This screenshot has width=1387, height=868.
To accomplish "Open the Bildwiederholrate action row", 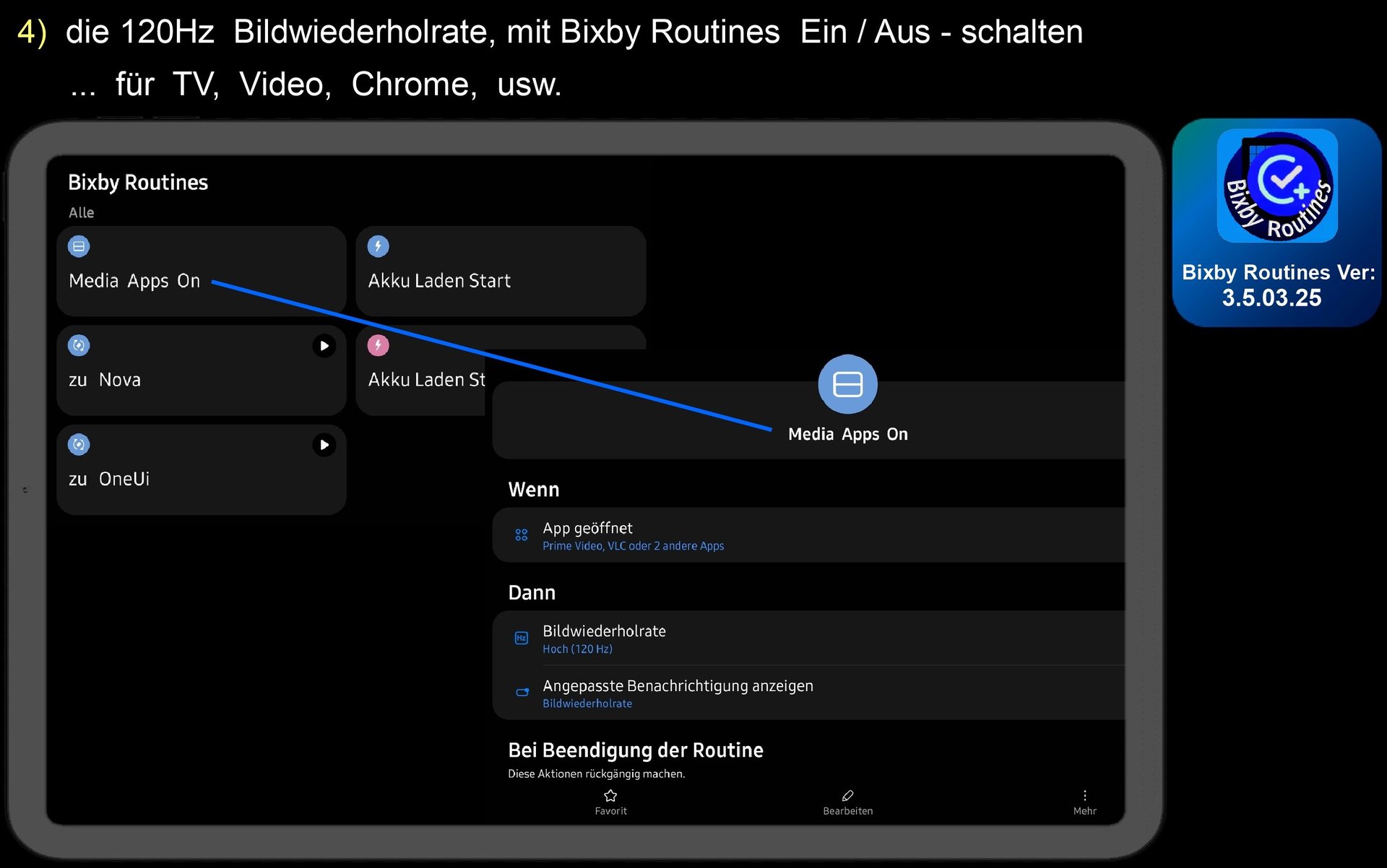I will pyautogui.click(x=808, y=638).
